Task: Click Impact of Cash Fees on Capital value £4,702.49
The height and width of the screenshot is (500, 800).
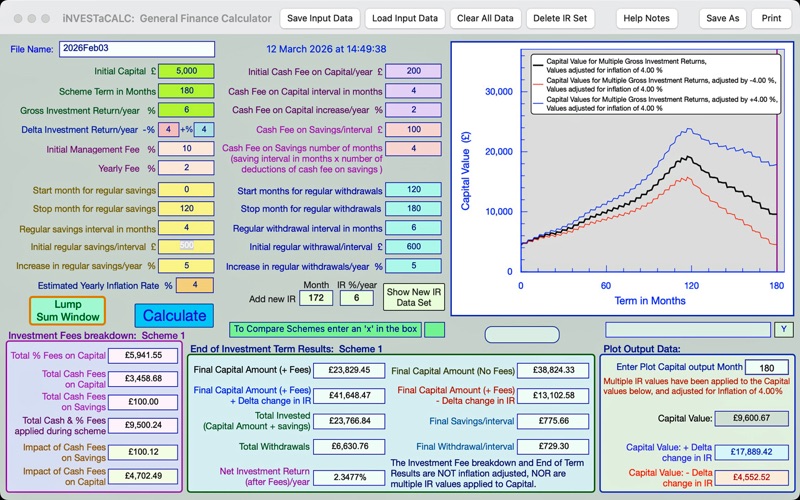Action: [143, 476]
